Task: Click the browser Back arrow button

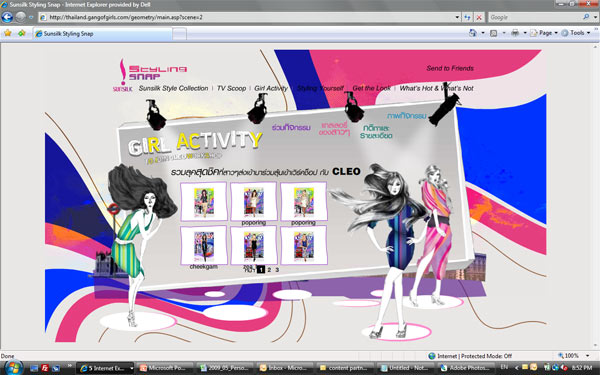Action: pyautogui.click(x=7, y=17)
